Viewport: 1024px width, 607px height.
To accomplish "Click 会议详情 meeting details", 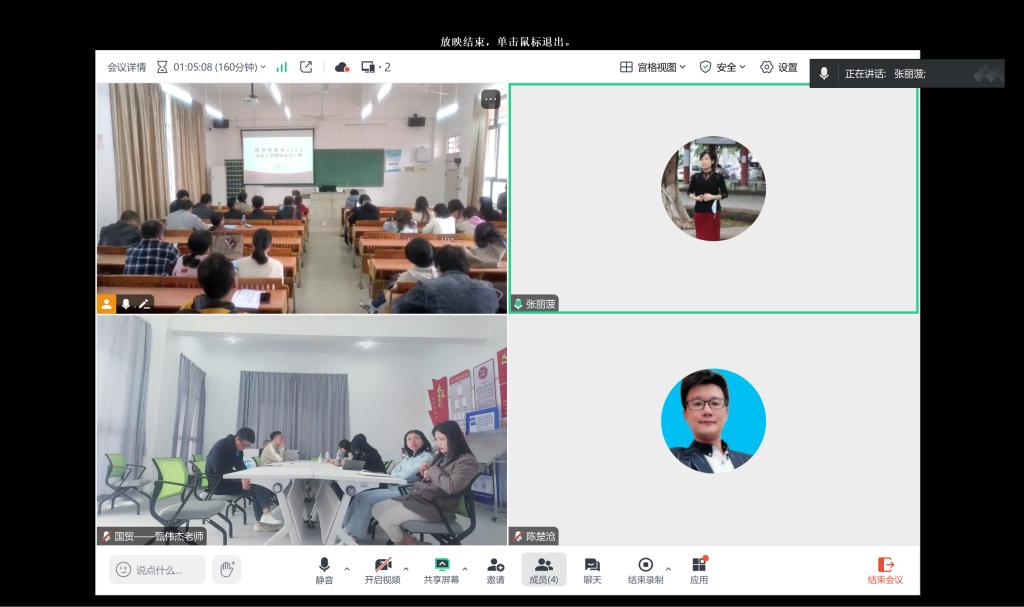I will click(x=127, y=67).
